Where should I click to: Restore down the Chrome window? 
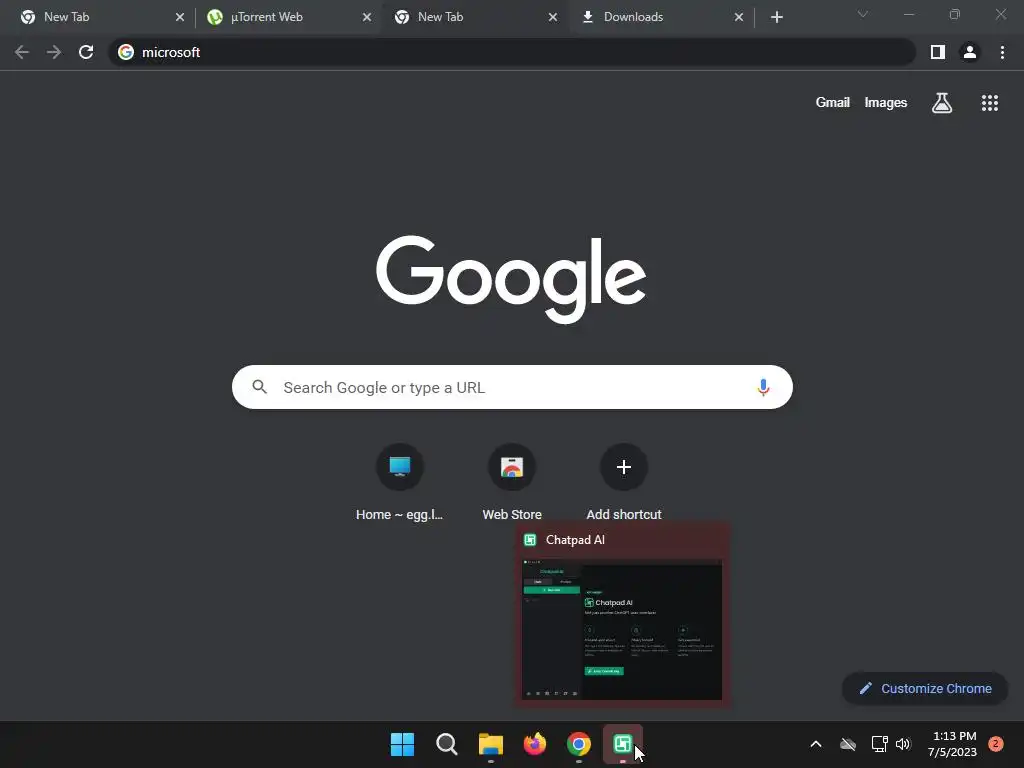pyautogui.click(x=955, y=14)
